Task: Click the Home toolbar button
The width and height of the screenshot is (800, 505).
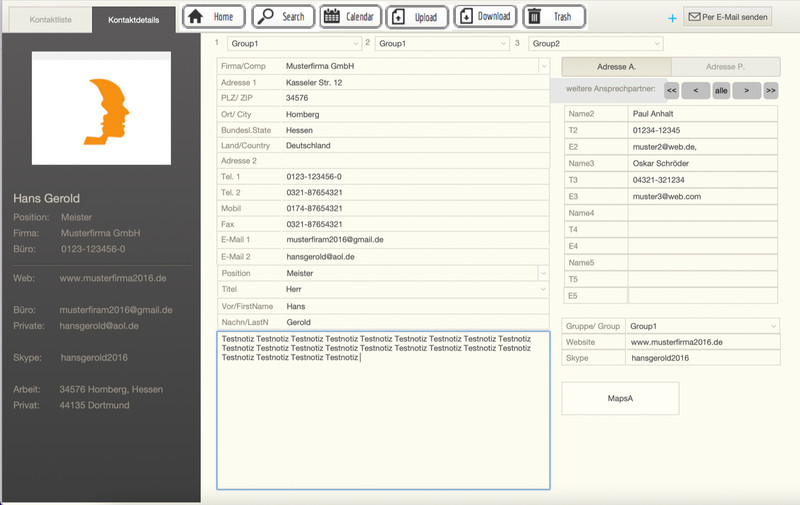Action: 214,17
